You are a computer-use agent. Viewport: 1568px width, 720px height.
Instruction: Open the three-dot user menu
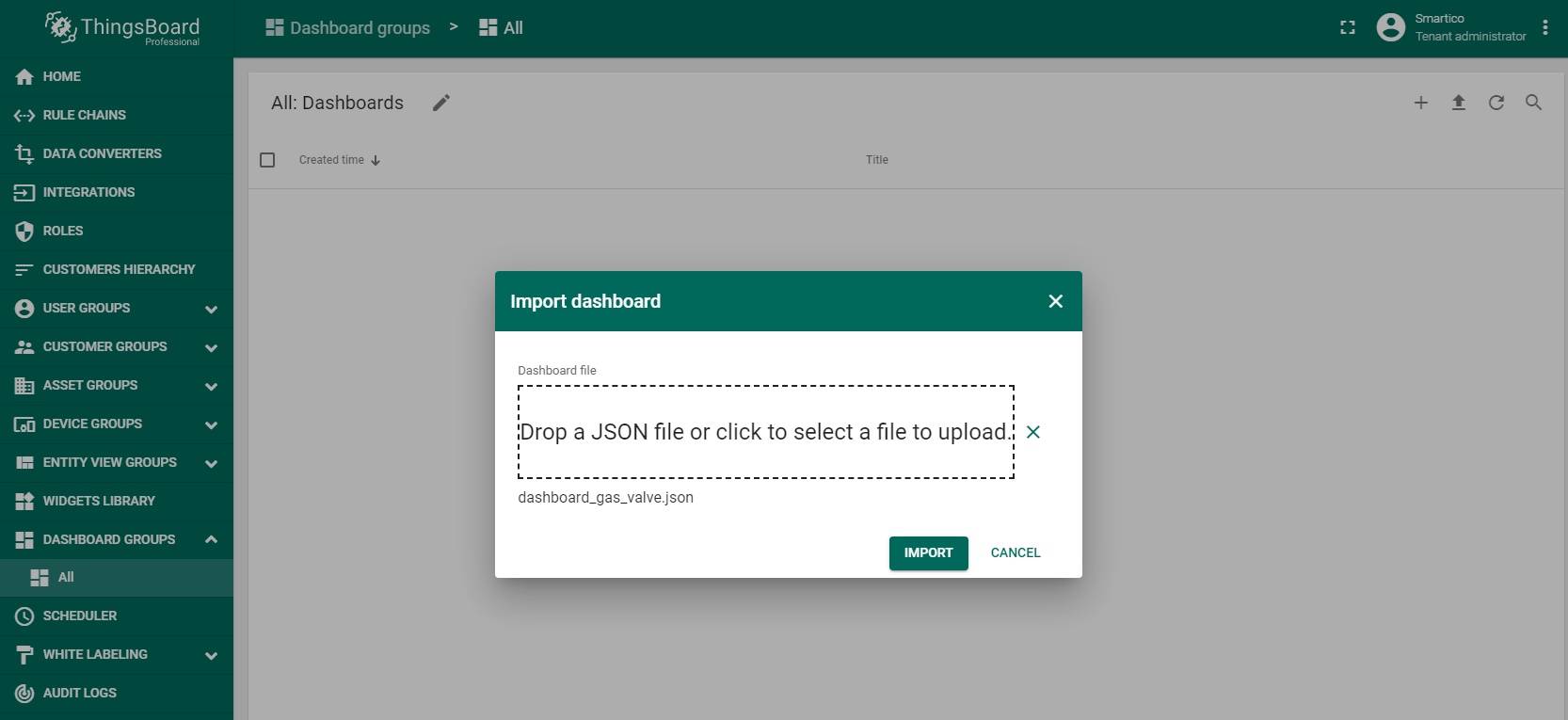1544,27
